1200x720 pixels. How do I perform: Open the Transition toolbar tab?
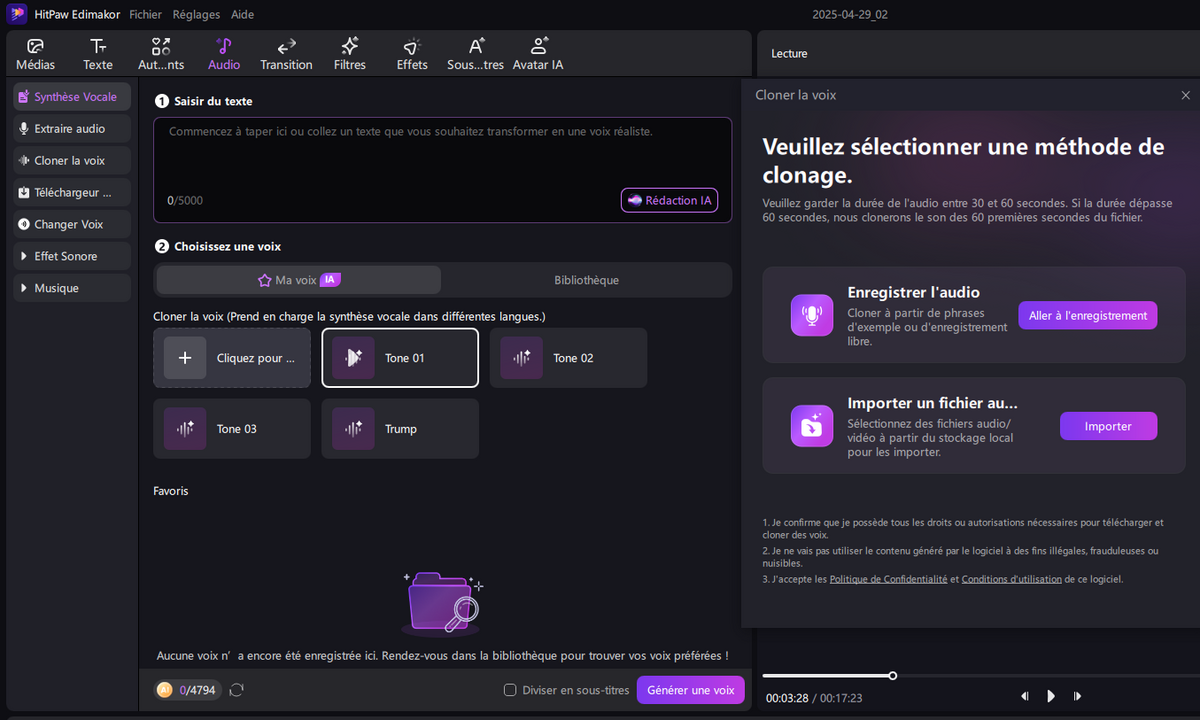click(286, 54)
